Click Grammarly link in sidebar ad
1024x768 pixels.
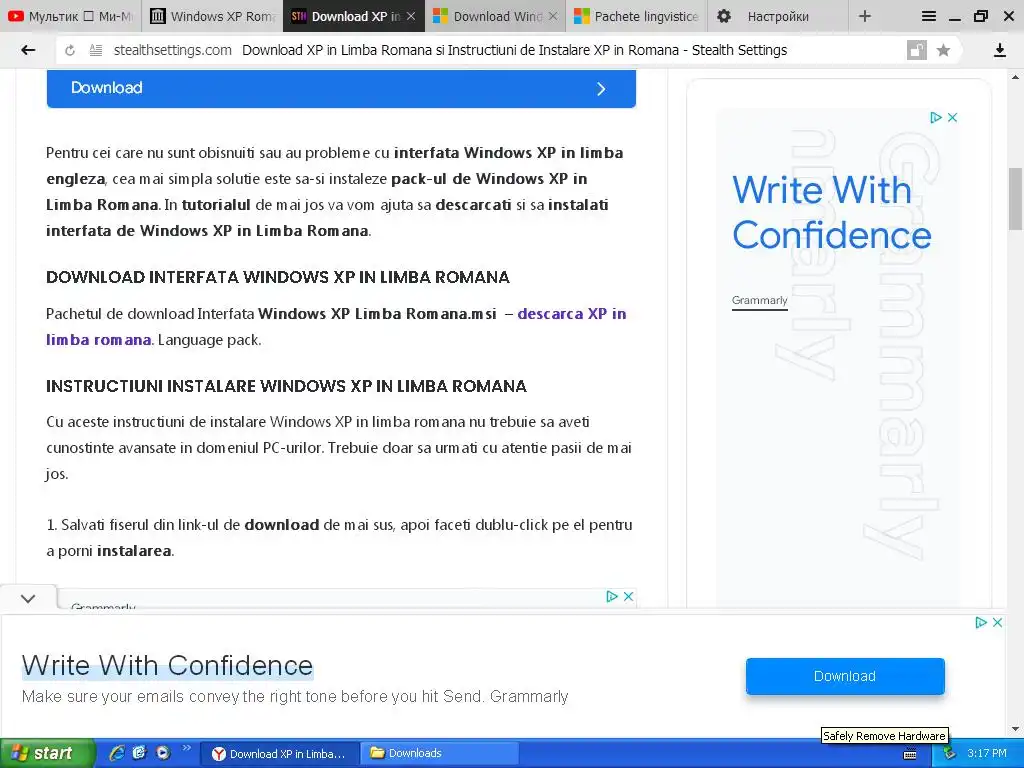click(760, 300)
